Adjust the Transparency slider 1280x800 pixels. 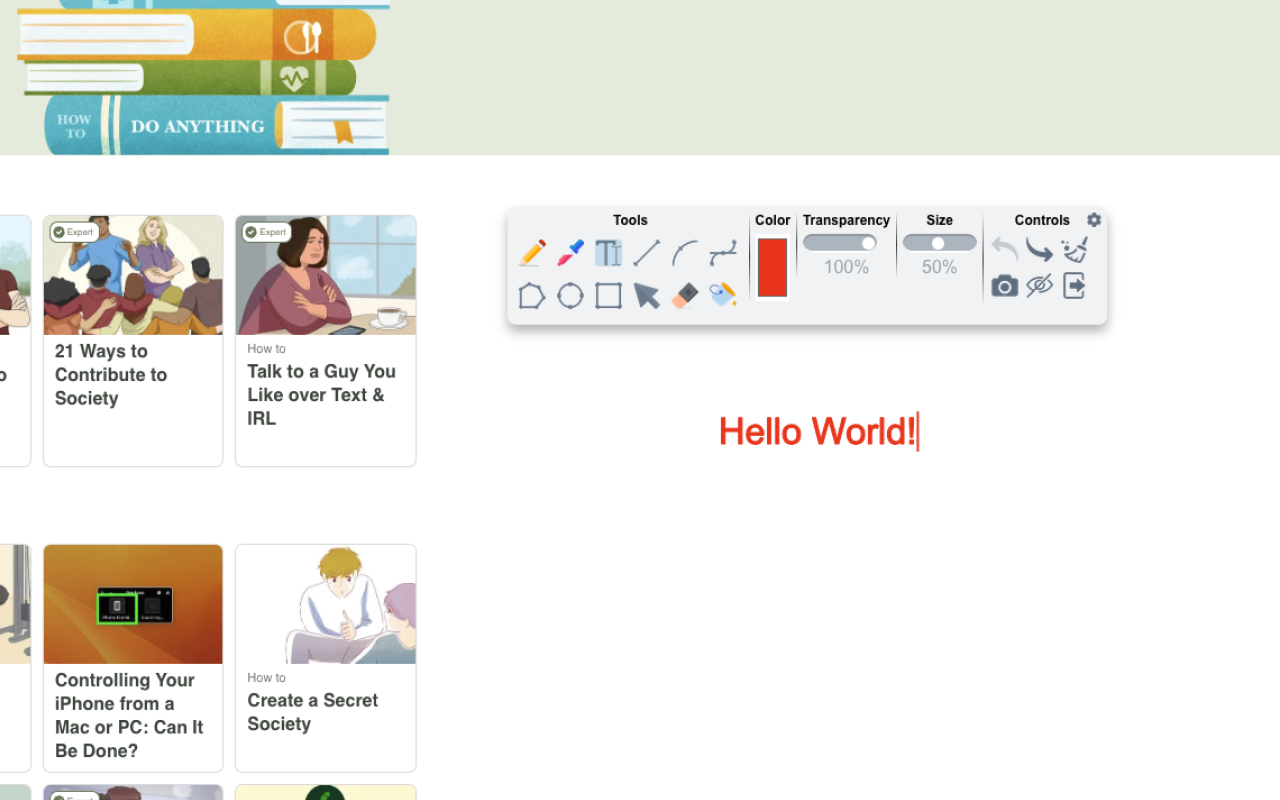pyautogui.click(x=840, y=243)
